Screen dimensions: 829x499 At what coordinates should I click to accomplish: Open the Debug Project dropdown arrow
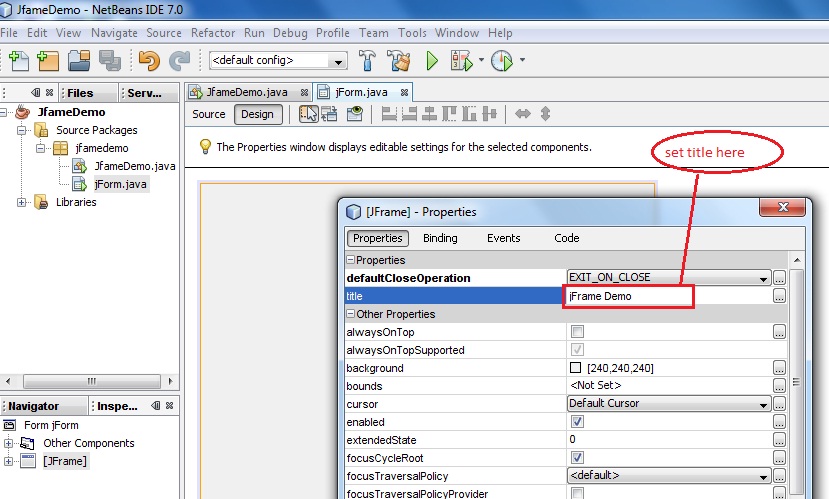[481, 60]
